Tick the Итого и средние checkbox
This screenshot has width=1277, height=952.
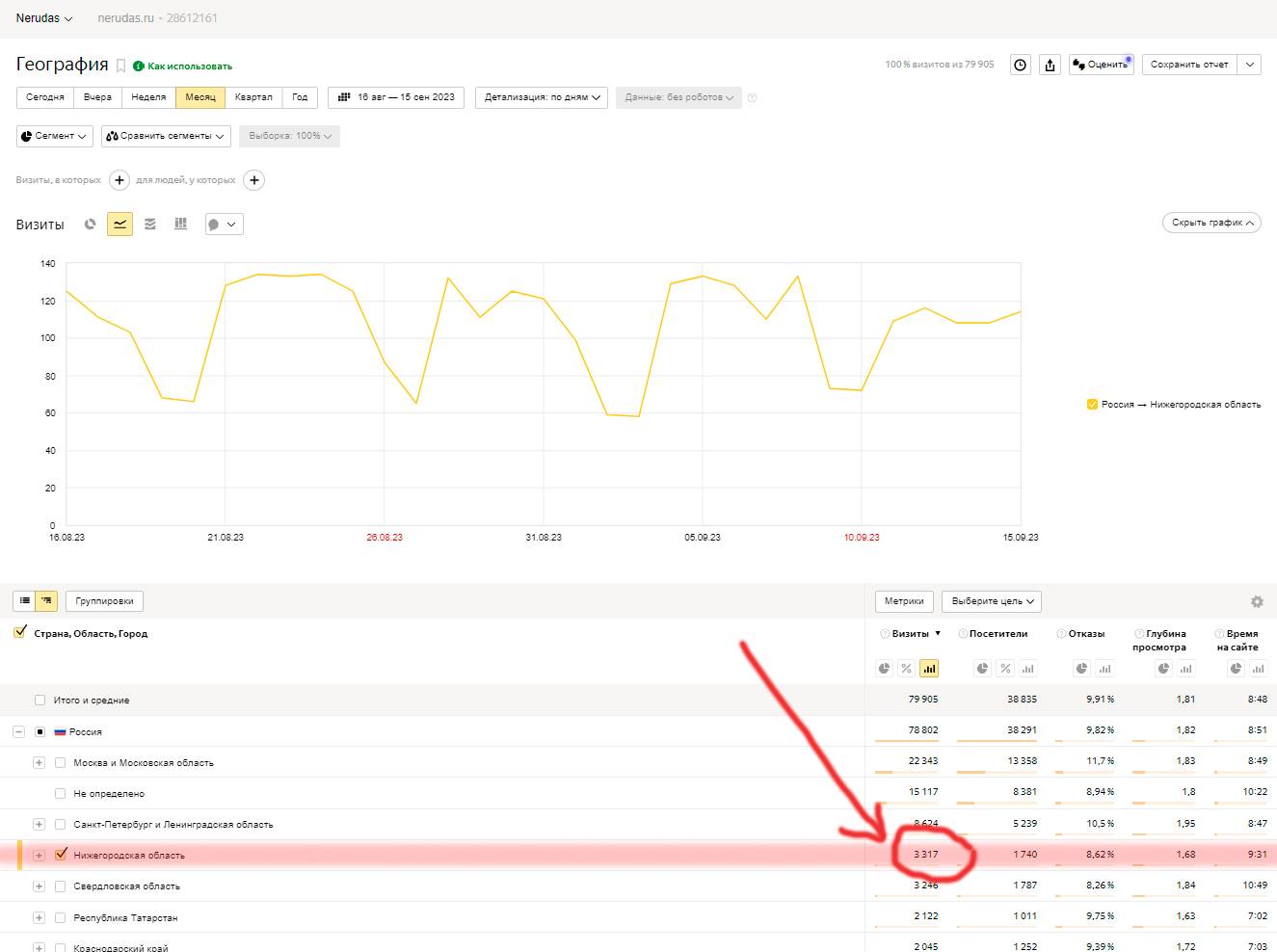40,701
